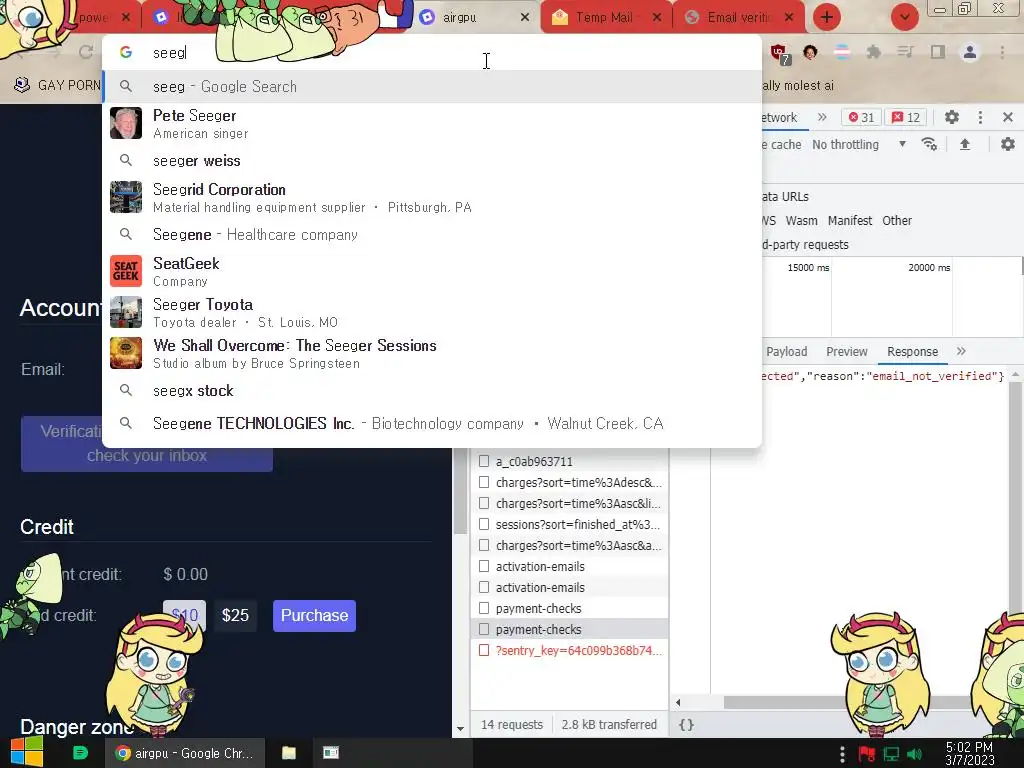Open the green app icon on the taskbar

click(x=80, y=753)
